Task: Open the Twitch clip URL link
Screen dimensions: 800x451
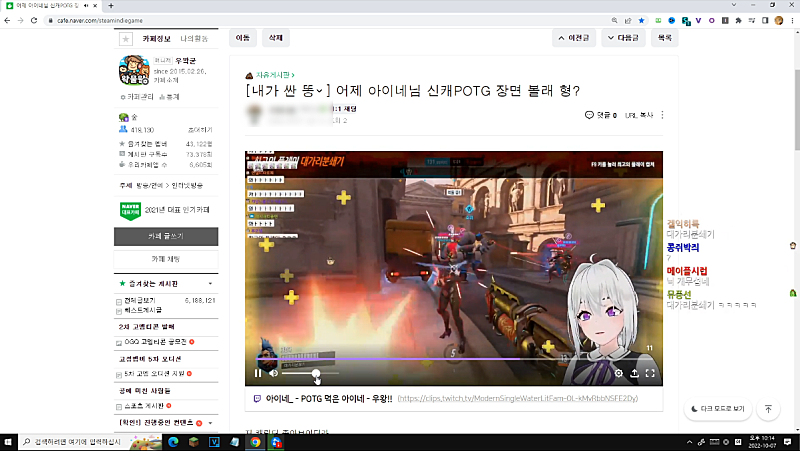Action: click(x=517, y=398)
